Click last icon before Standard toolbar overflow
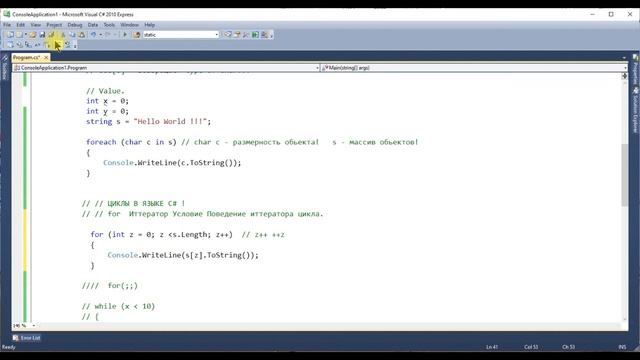Screen dimensions: 640x360 coord(264,35)
